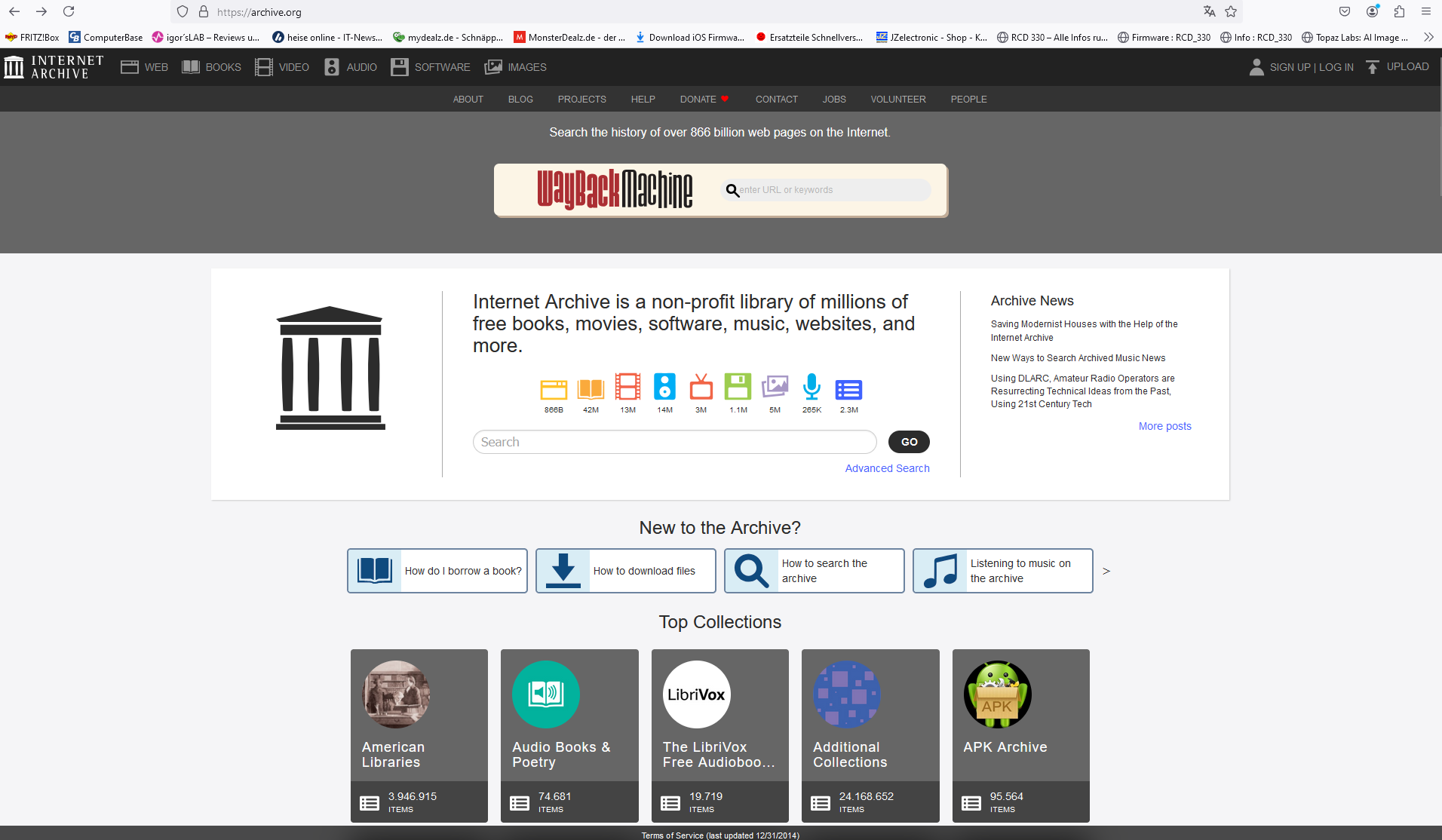Click the green floppy disk icon showing 1.1M

pos(738,387)
